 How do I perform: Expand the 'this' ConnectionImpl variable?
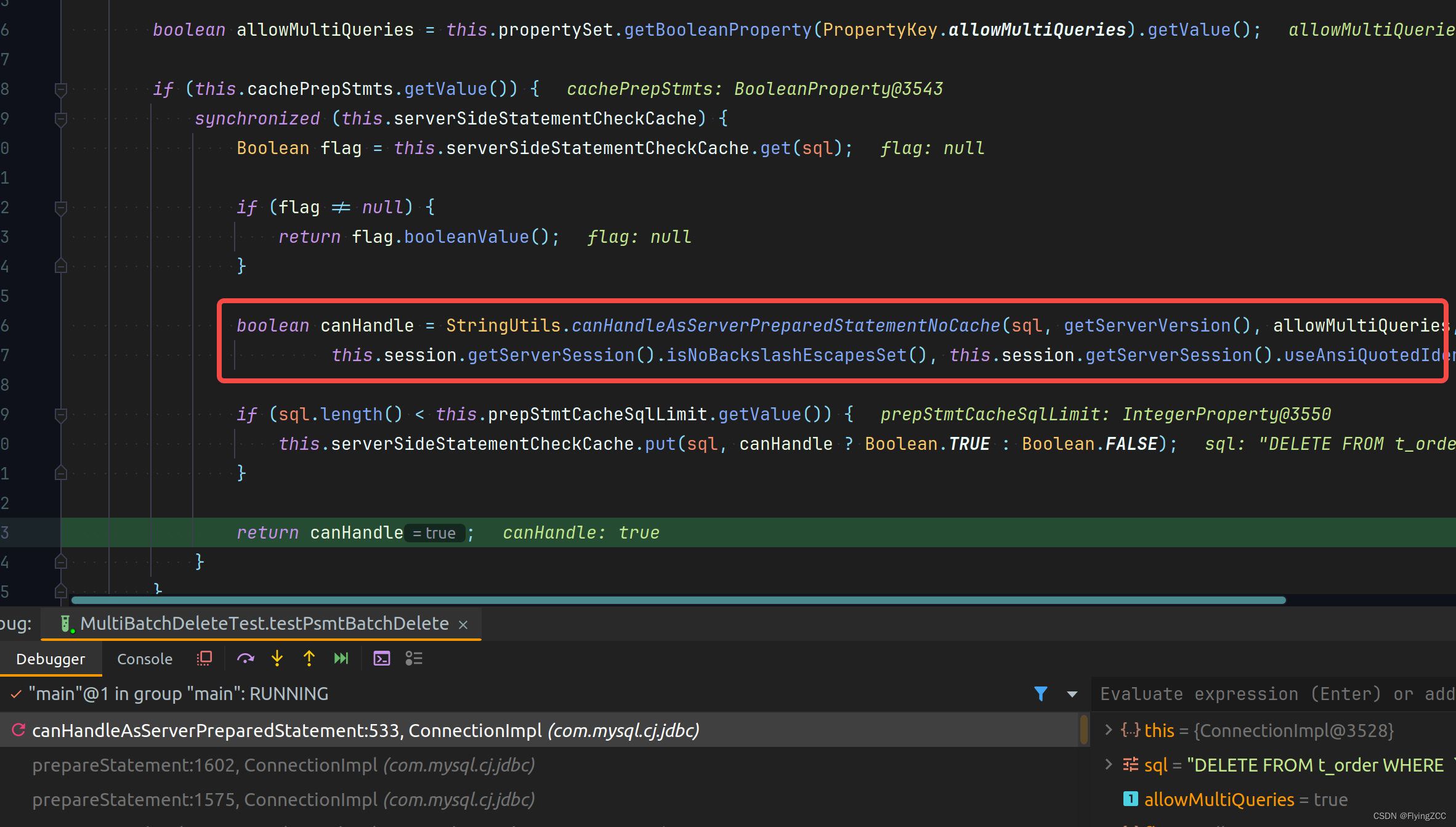(x=1109, y=730)
